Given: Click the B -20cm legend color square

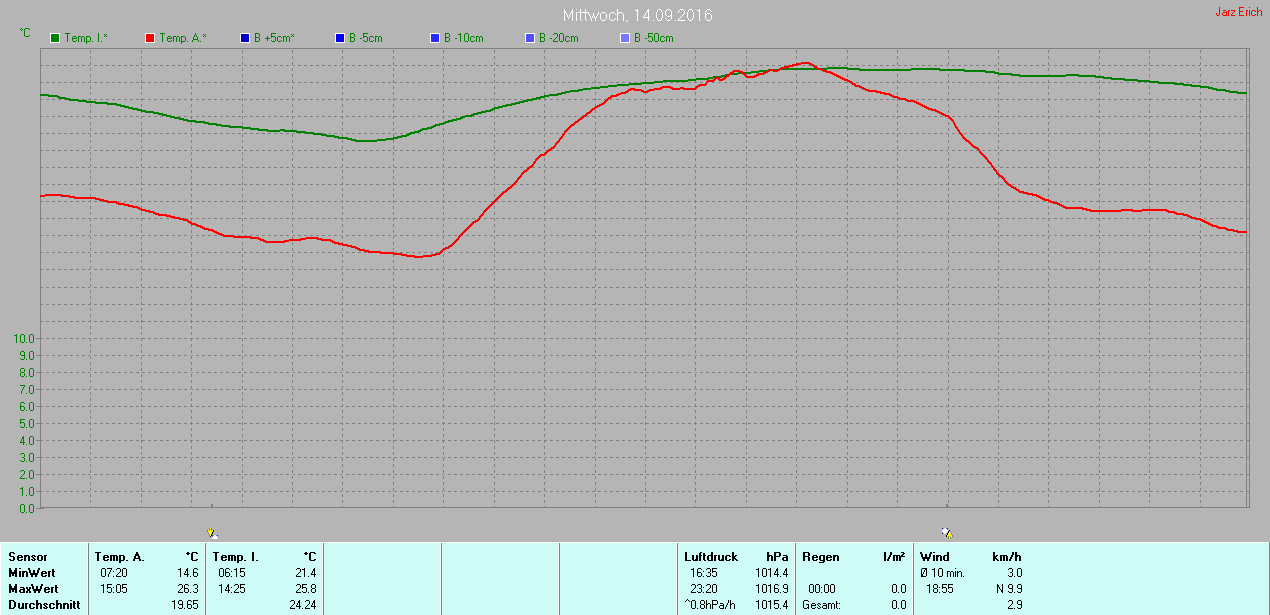Looking at the screenshot, I should pos(530,38).
